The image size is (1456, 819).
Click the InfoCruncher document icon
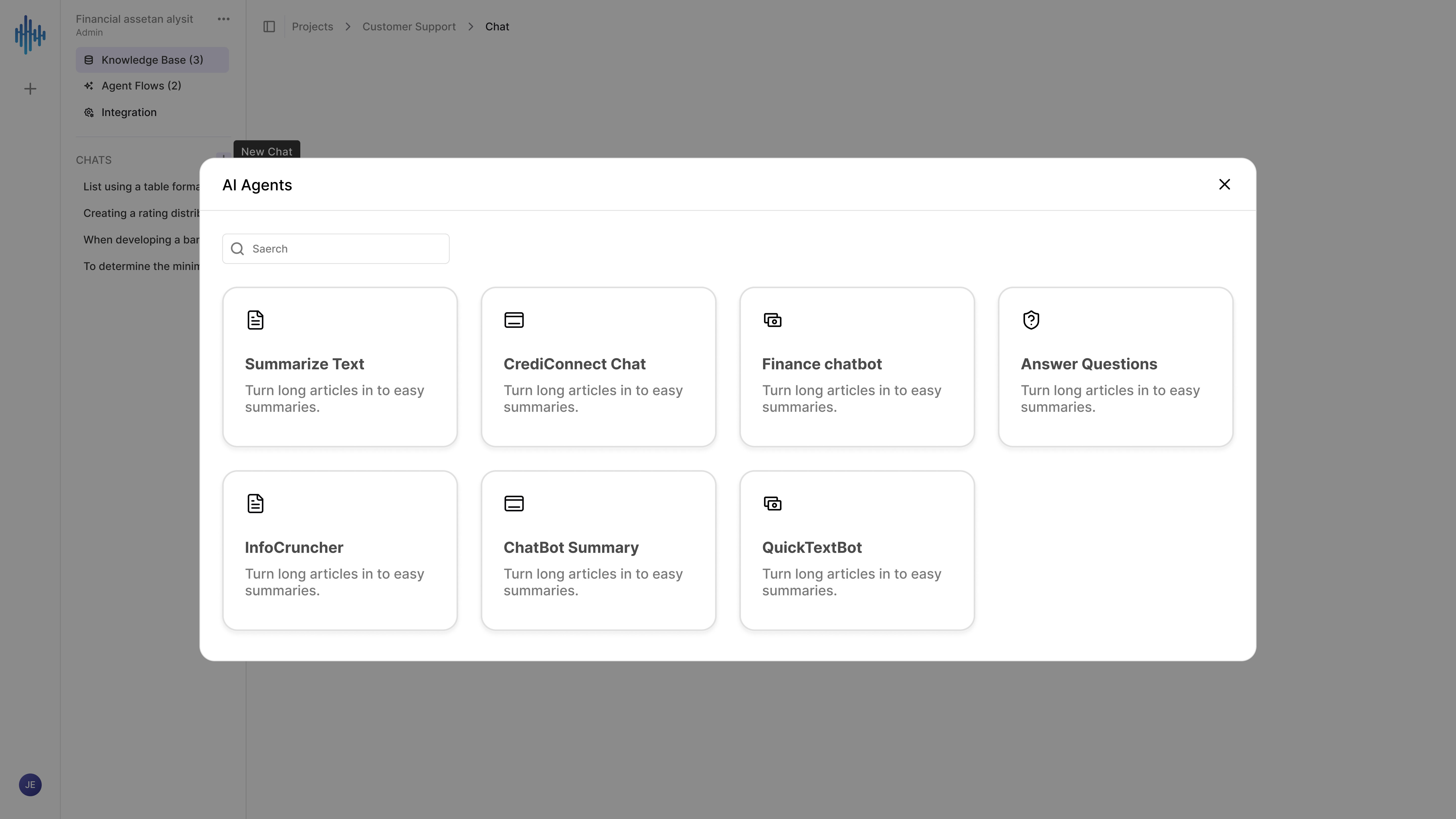coord(256,503)
